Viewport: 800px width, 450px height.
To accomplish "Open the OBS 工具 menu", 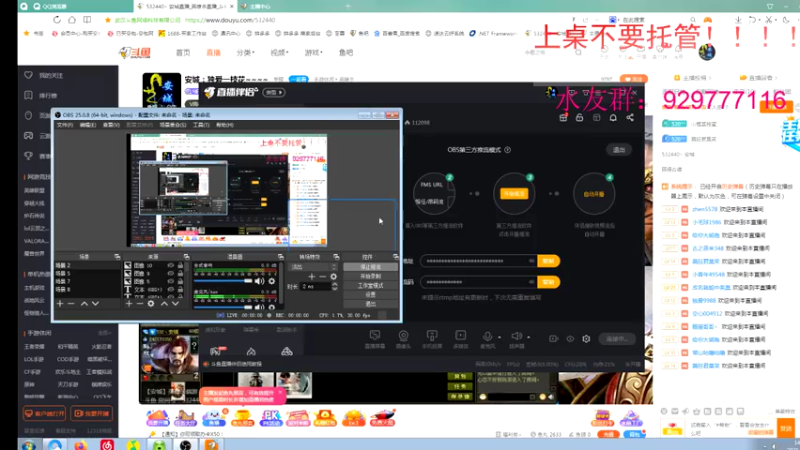I will click(x=200, y=125).
